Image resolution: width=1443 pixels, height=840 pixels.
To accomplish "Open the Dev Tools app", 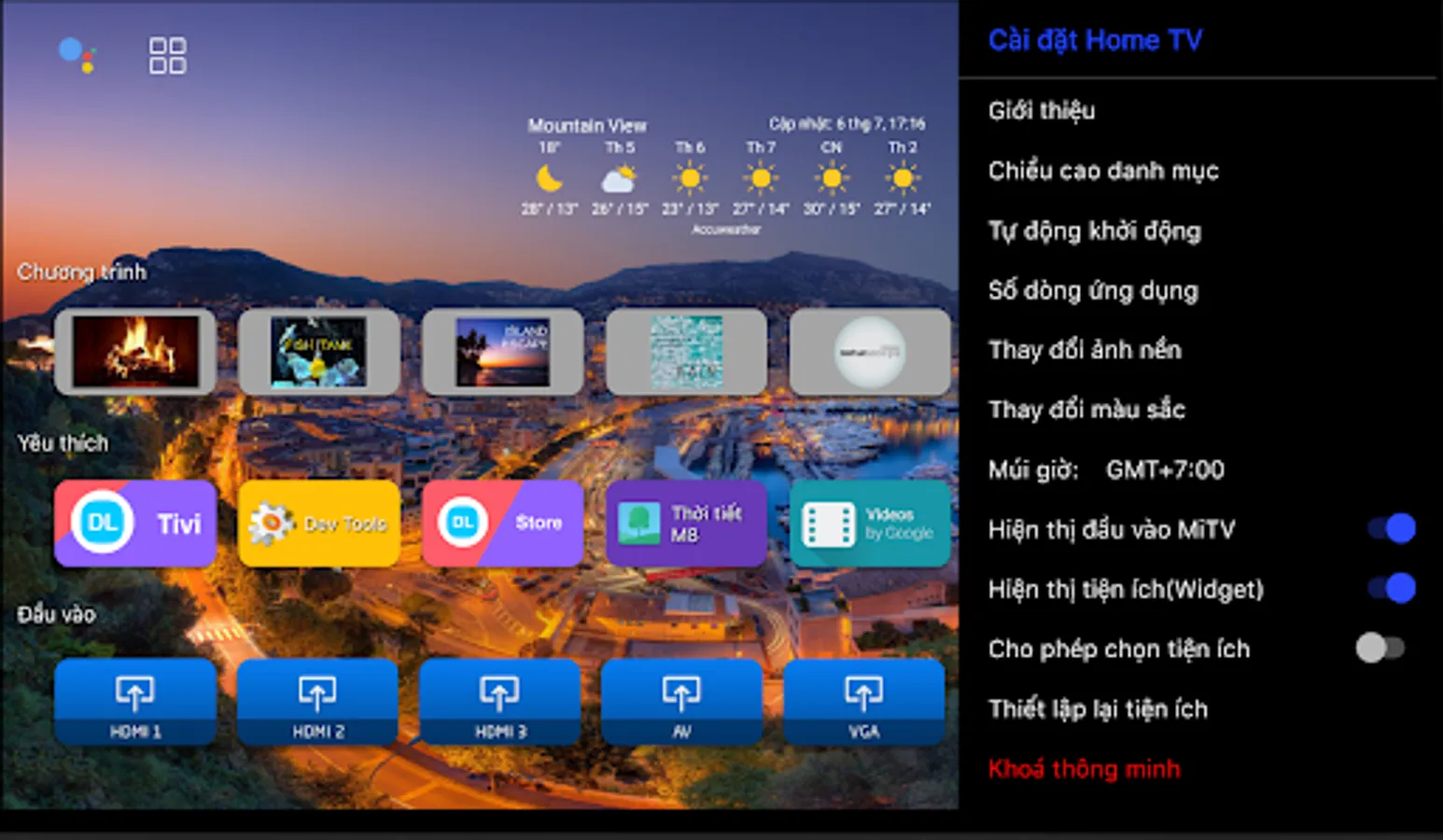I will (x=318, y=523).
